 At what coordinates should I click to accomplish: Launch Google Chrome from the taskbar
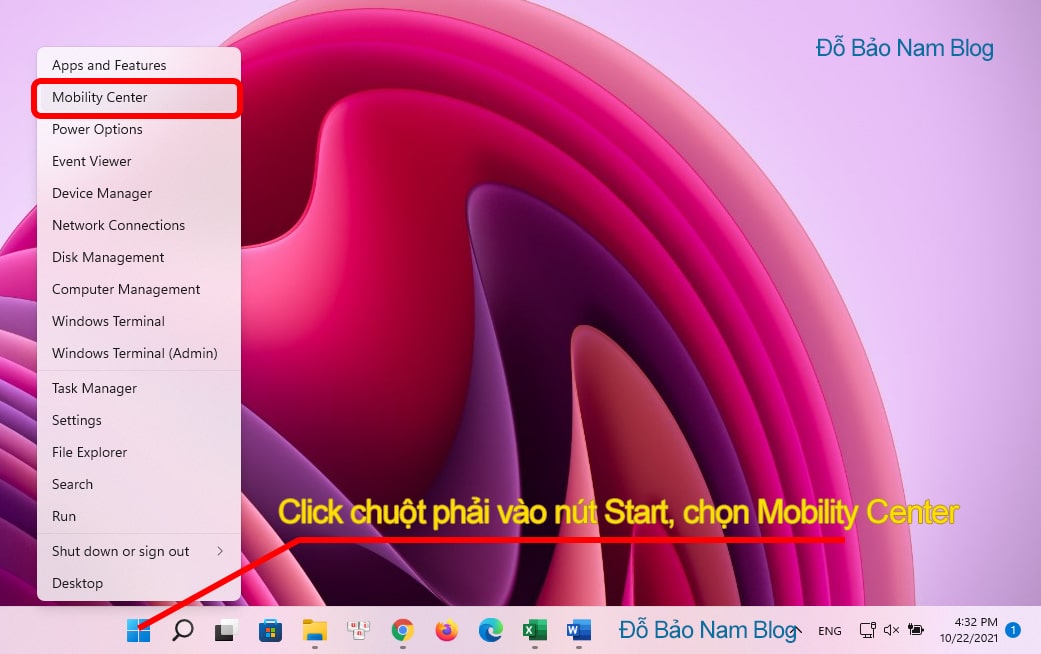click(x=402, y=630)
